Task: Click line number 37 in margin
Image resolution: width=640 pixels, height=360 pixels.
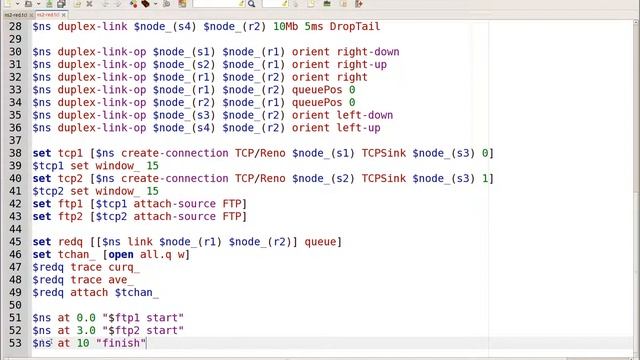Action: point(15,141)
